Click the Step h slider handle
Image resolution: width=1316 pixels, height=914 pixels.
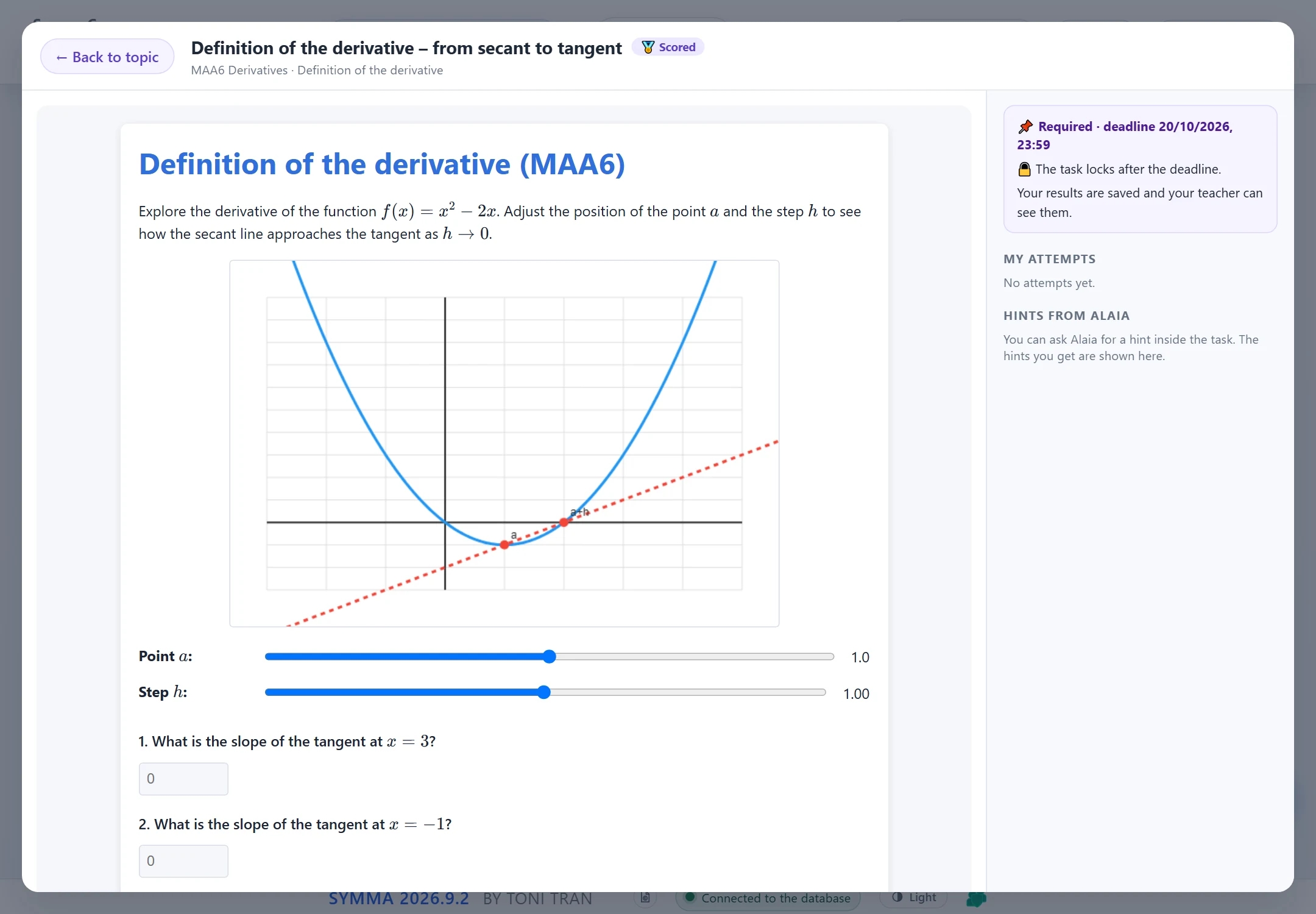tap(544, 692)
